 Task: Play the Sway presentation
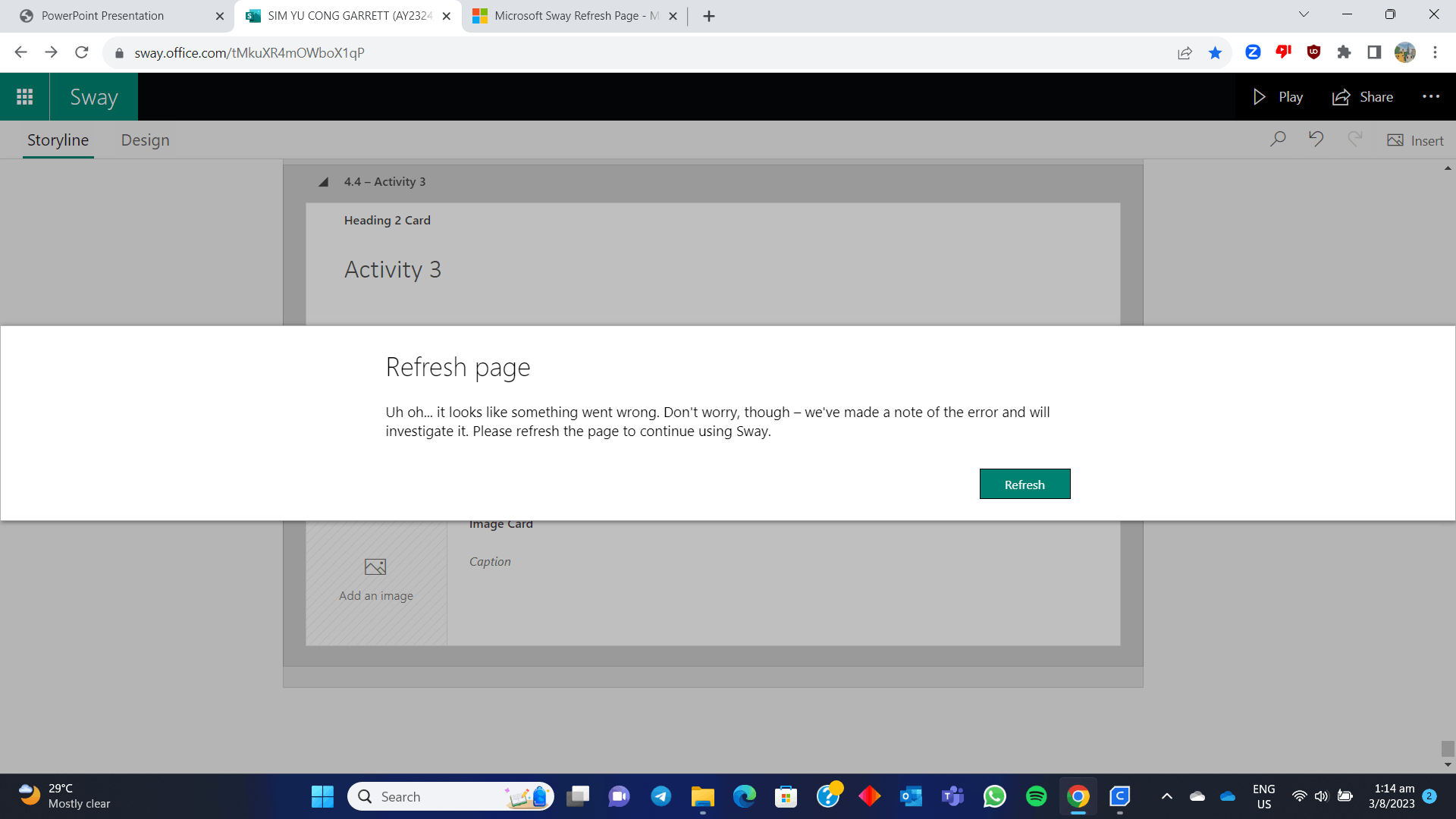[1279, 97]
